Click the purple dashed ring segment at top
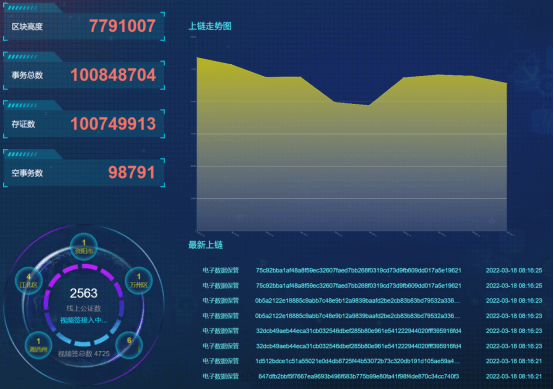 (84, 267)
